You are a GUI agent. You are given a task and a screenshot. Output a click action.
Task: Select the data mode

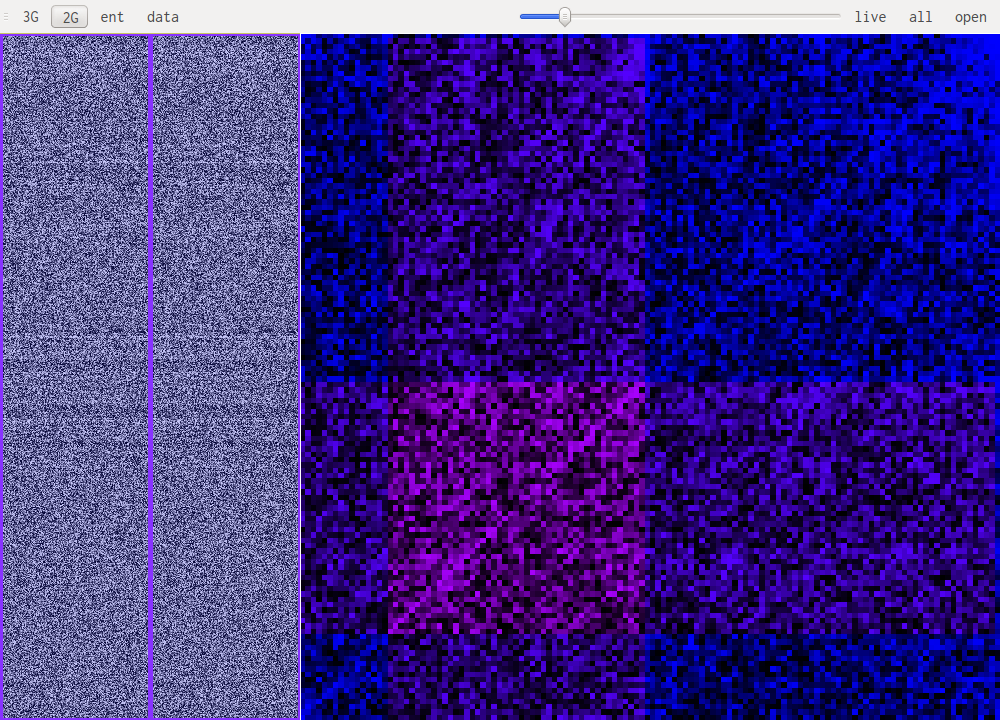[163, 17]
